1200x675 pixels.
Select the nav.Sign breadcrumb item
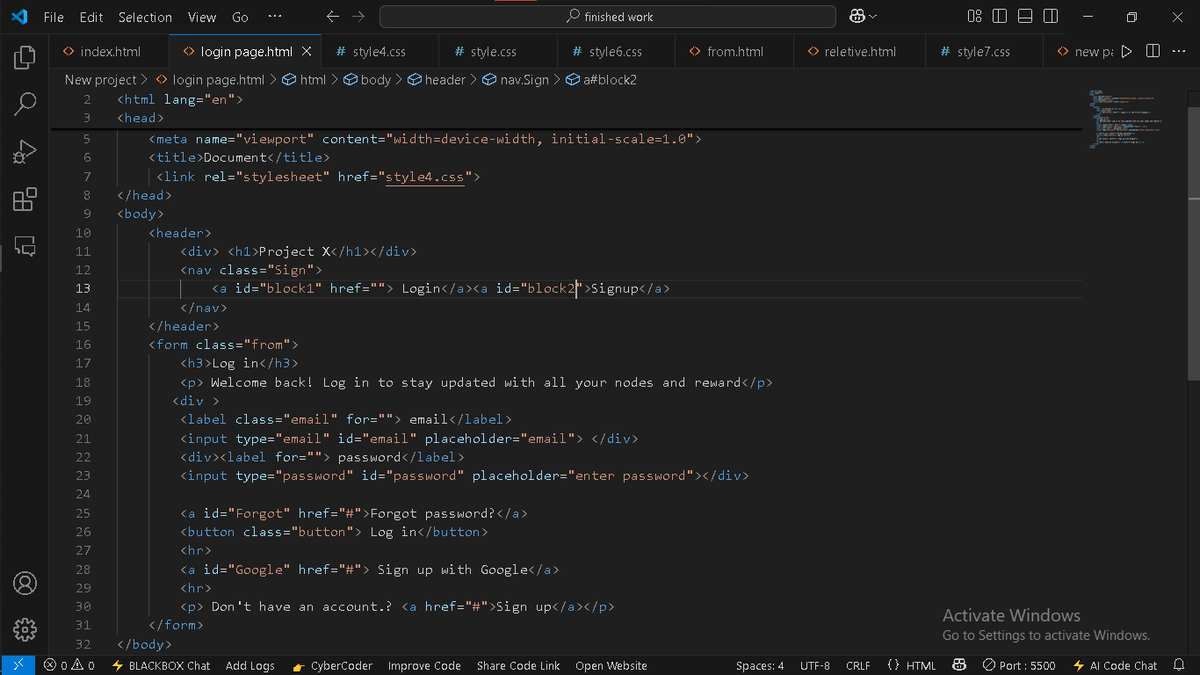point(515,79)
